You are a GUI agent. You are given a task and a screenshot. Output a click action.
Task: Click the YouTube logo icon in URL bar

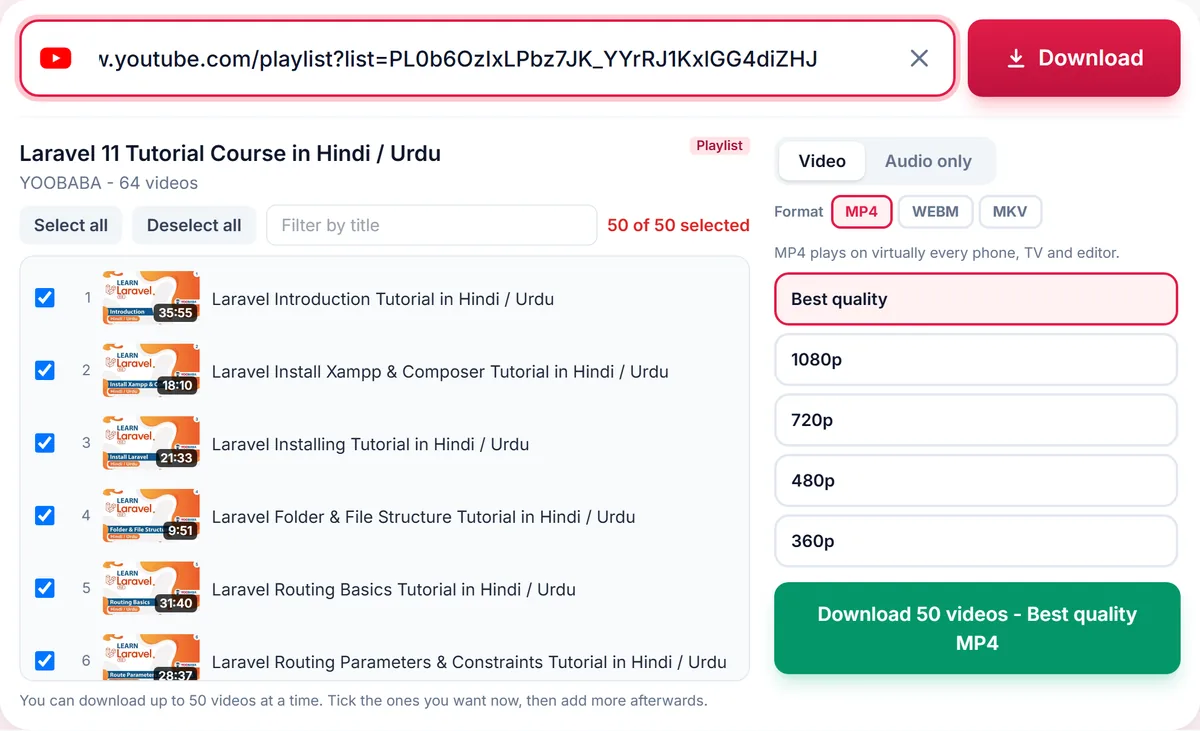(55, 59)
